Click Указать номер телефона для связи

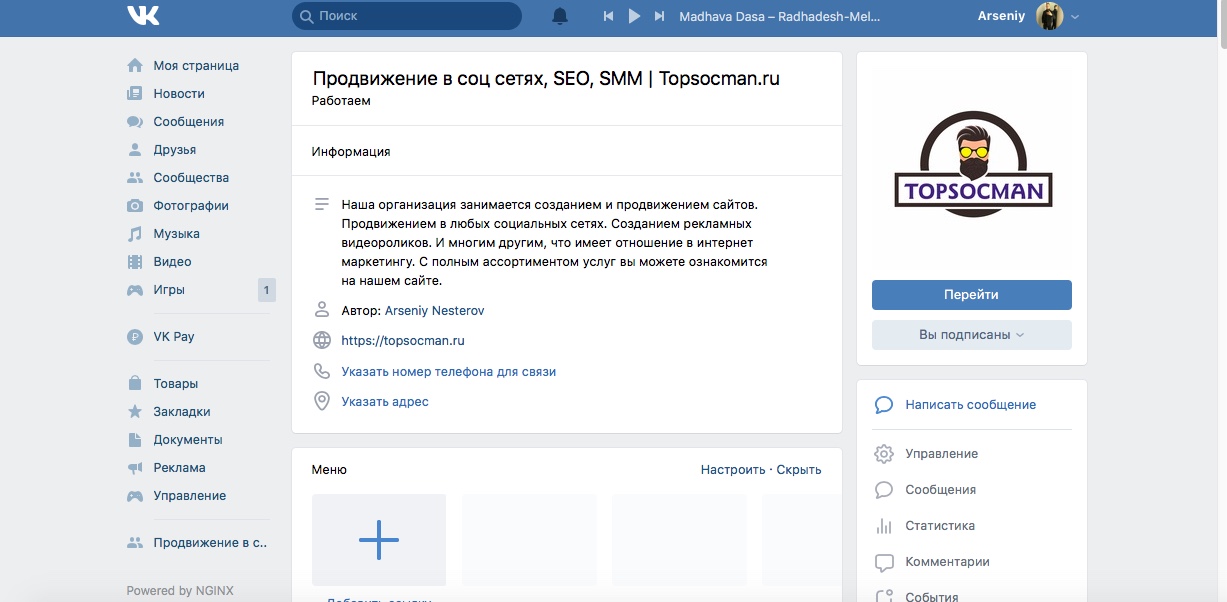tap(449, 371)
